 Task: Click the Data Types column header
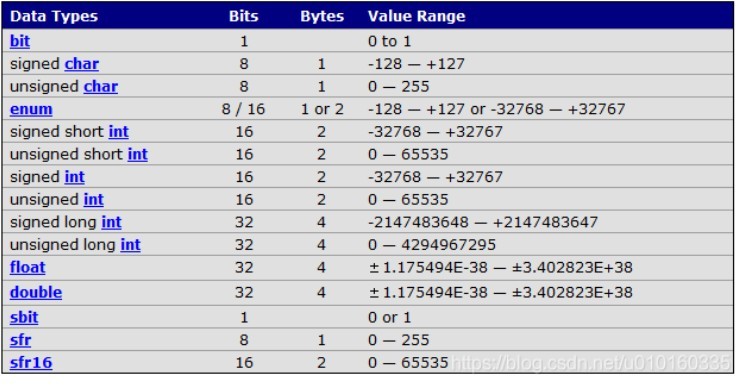[54, 17]
